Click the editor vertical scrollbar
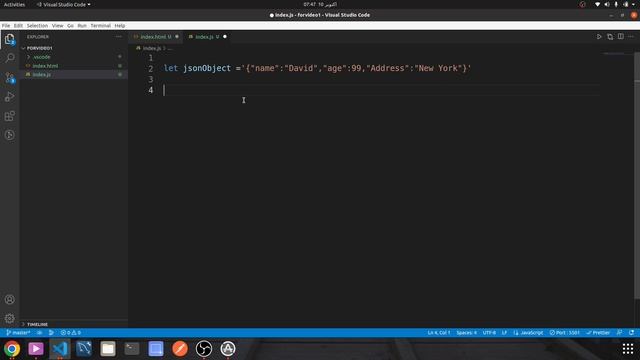This screenshot has width=640, height=360. coord(637,176)
